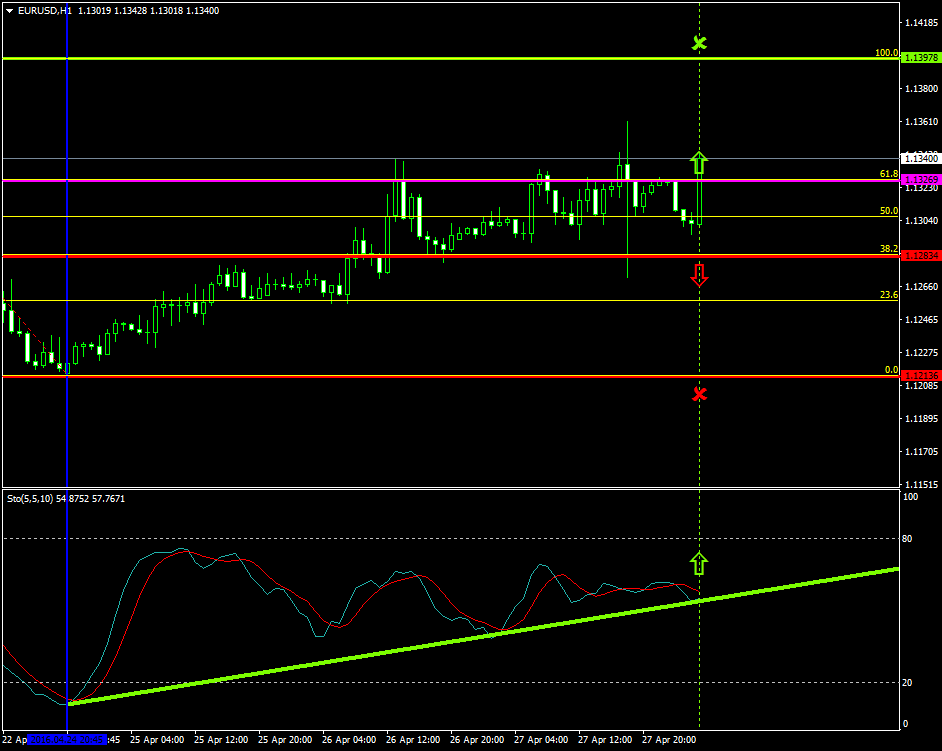Select the red sell arrow below the 38.2 line

point(699,275)
